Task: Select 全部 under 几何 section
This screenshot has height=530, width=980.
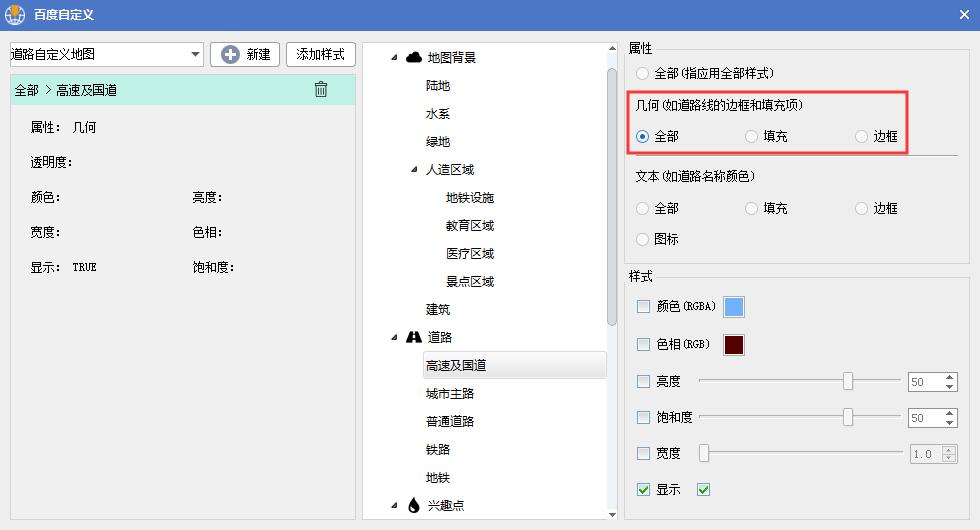Action: [x=642, y=136]
